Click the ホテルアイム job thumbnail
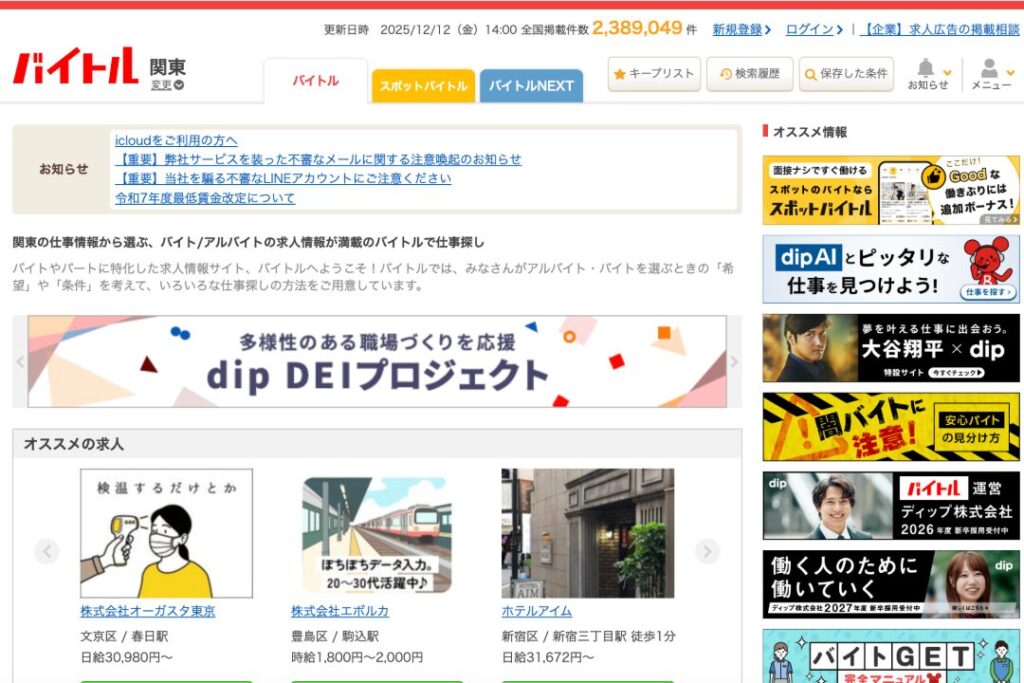This screenshot has height=683, width=1024. tap(587, 533)
